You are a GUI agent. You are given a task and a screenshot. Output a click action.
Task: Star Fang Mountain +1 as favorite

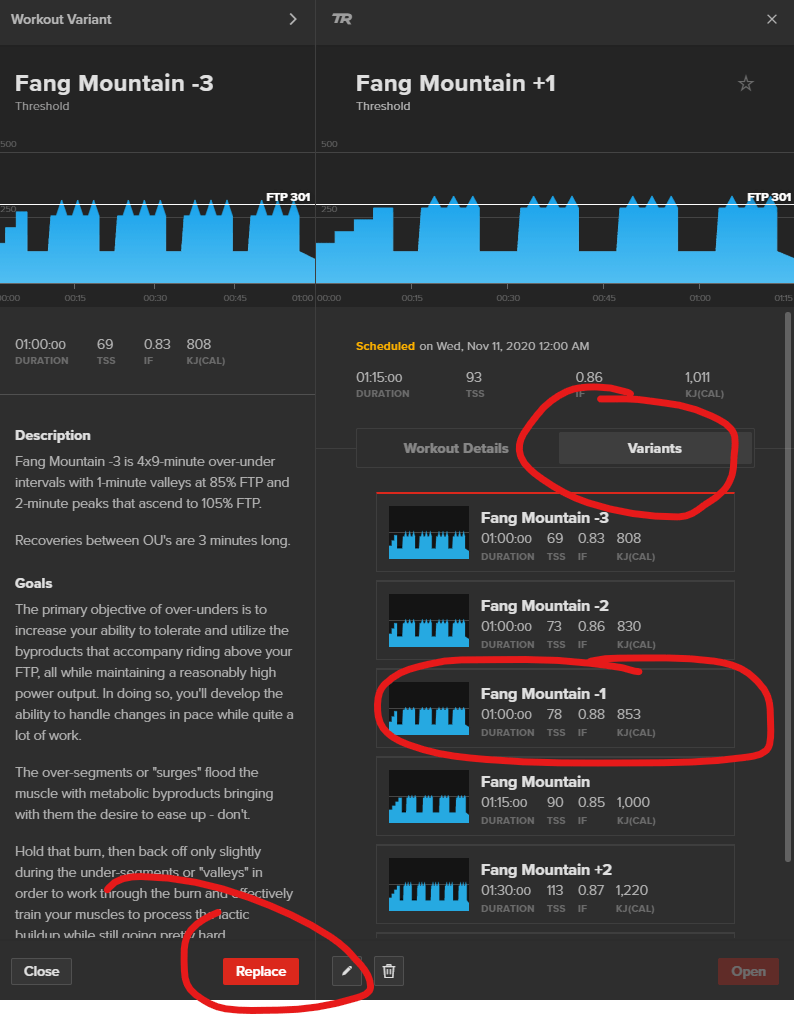tap(745, 84)
